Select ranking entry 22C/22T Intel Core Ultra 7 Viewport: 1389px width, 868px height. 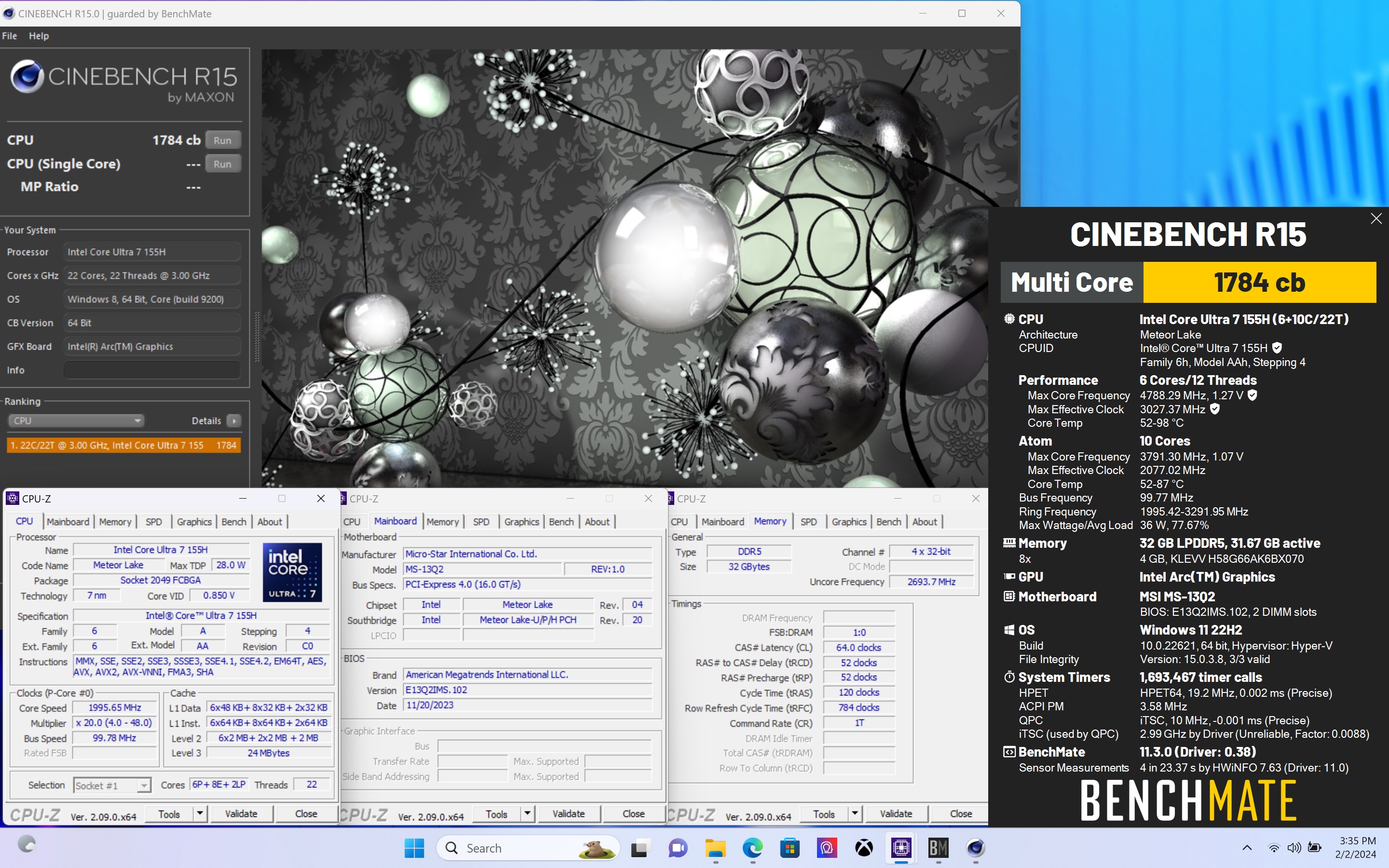(123, 446)
